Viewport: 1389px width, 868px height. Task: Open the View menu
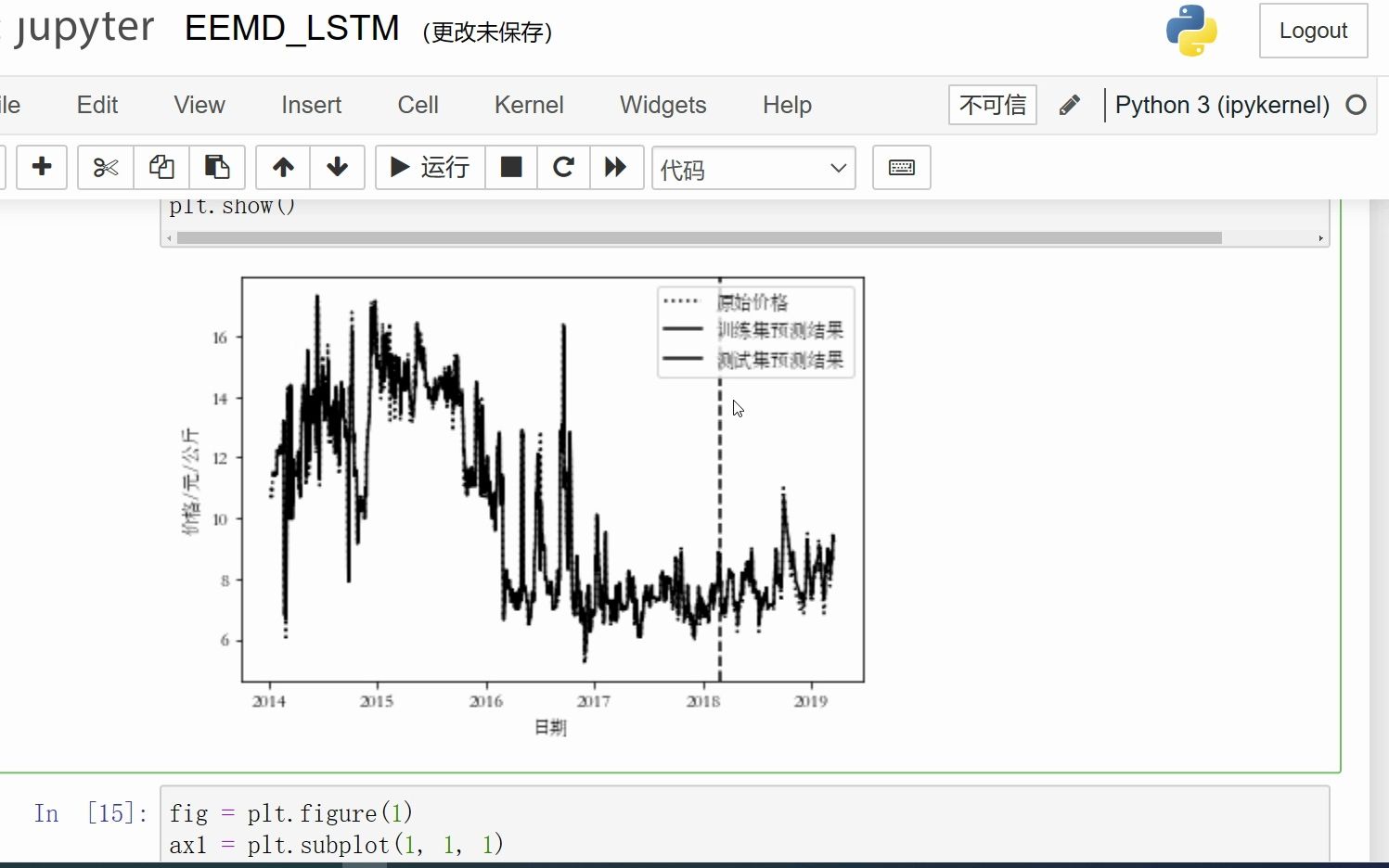point(199,105)
